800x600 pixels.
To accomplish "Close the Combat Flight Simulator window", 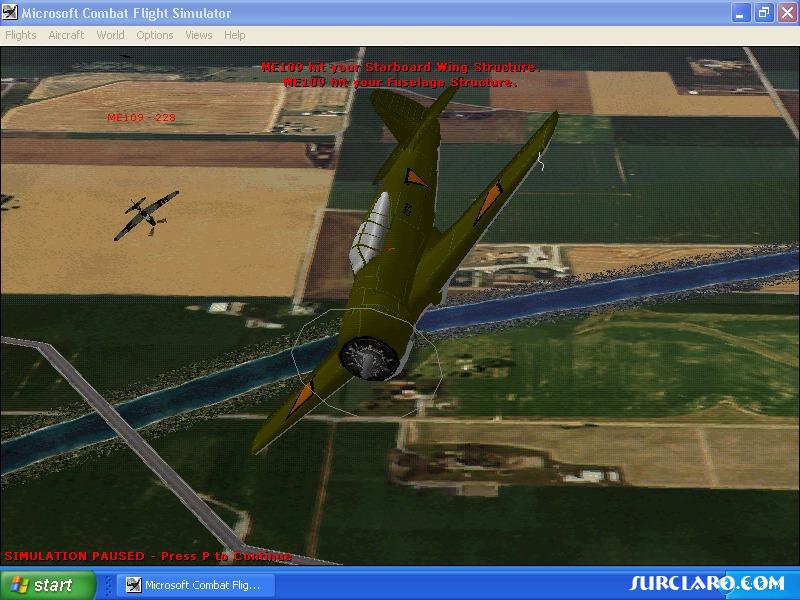I will [787, 13].
